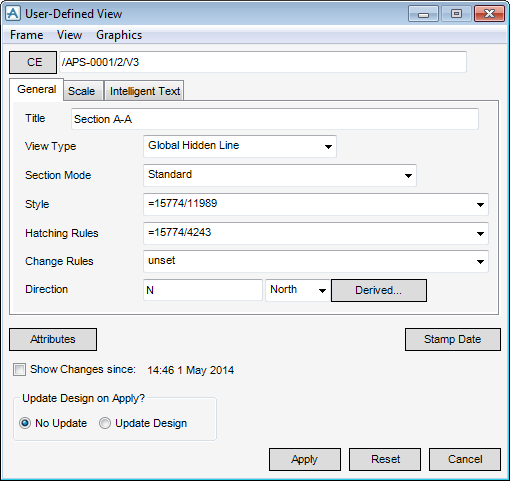Expand the Hatching Rules dropdown

point(316,233)
